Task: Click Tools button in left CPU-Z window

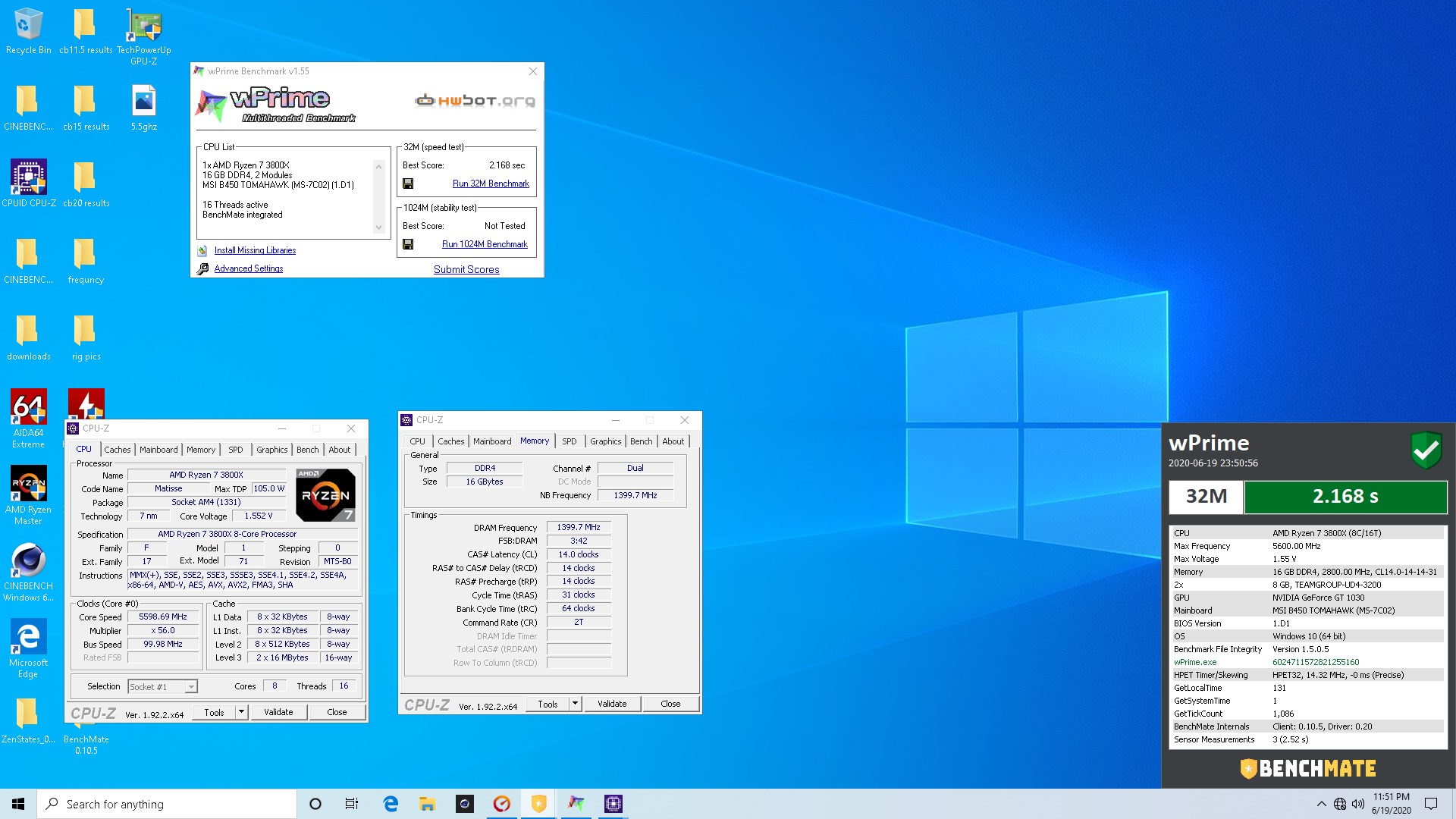Action: click(214, 712)
